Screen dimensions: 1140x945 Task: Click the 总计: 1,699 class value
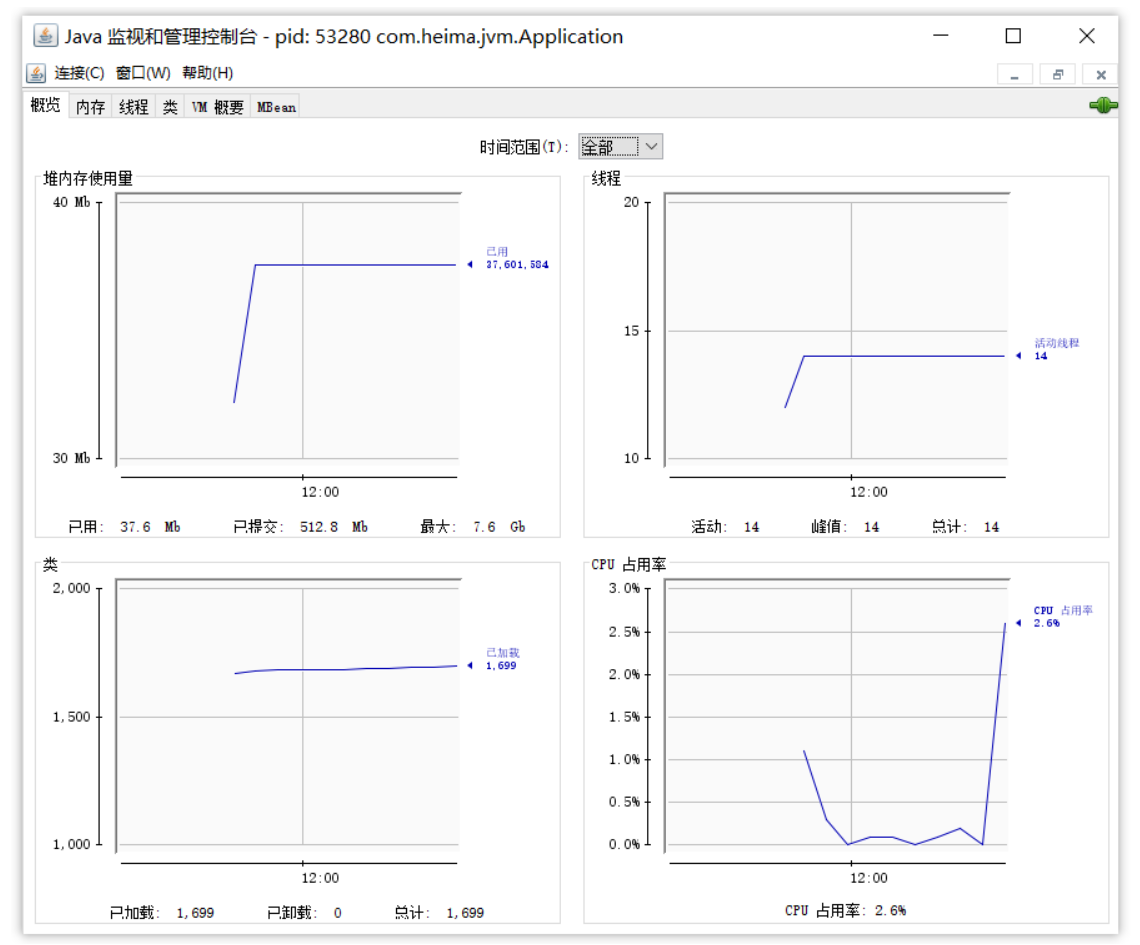point(439,913)
